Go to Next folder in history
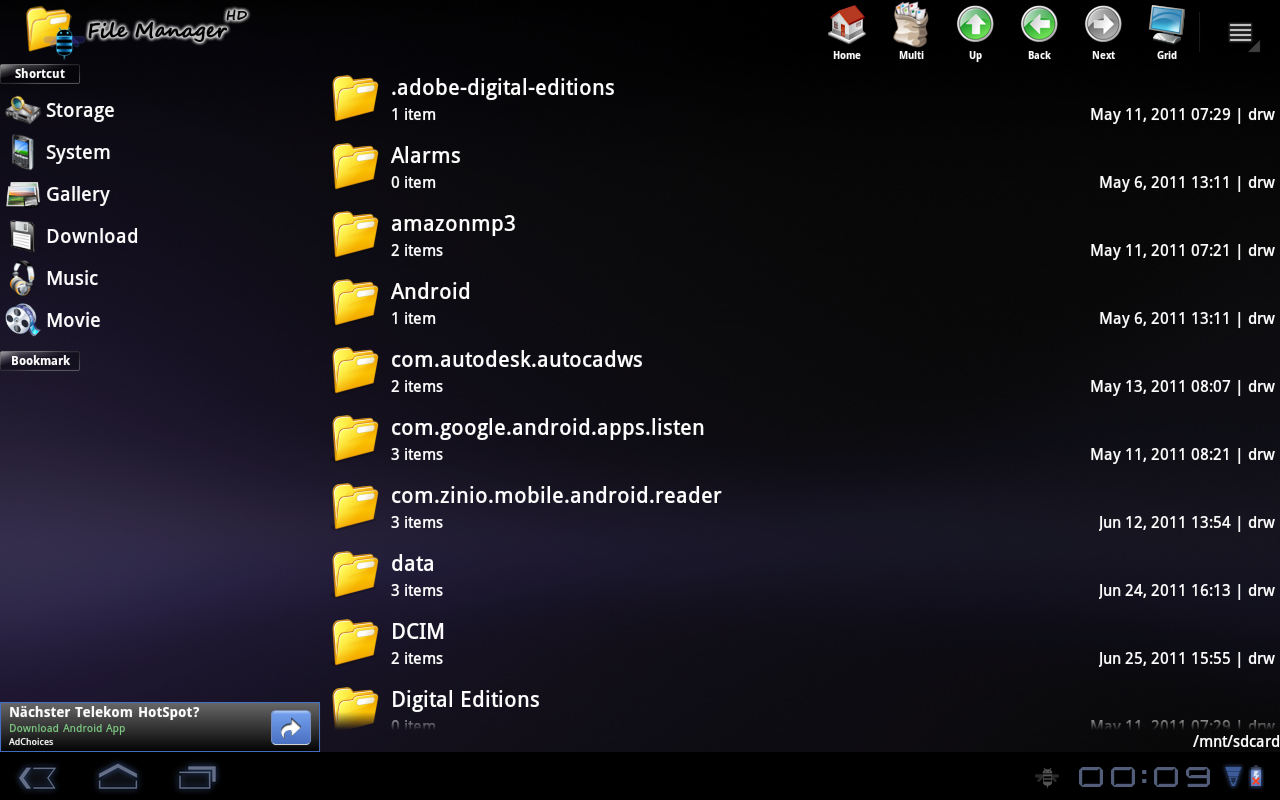The width and height of the screenshot is (1280, 800). [1103, 33]
